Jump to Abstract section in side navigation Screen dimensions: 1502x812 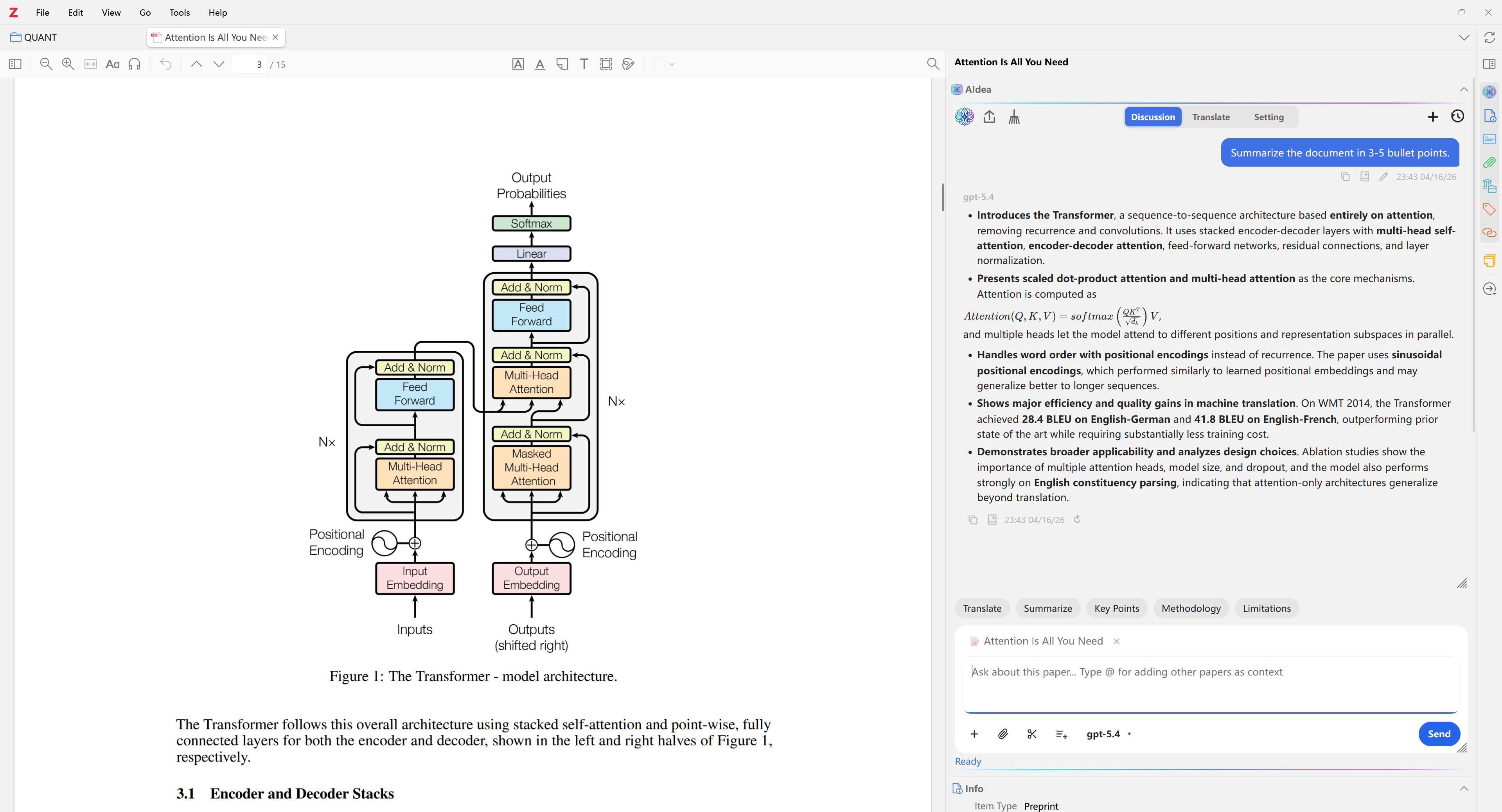(1490, 139)
